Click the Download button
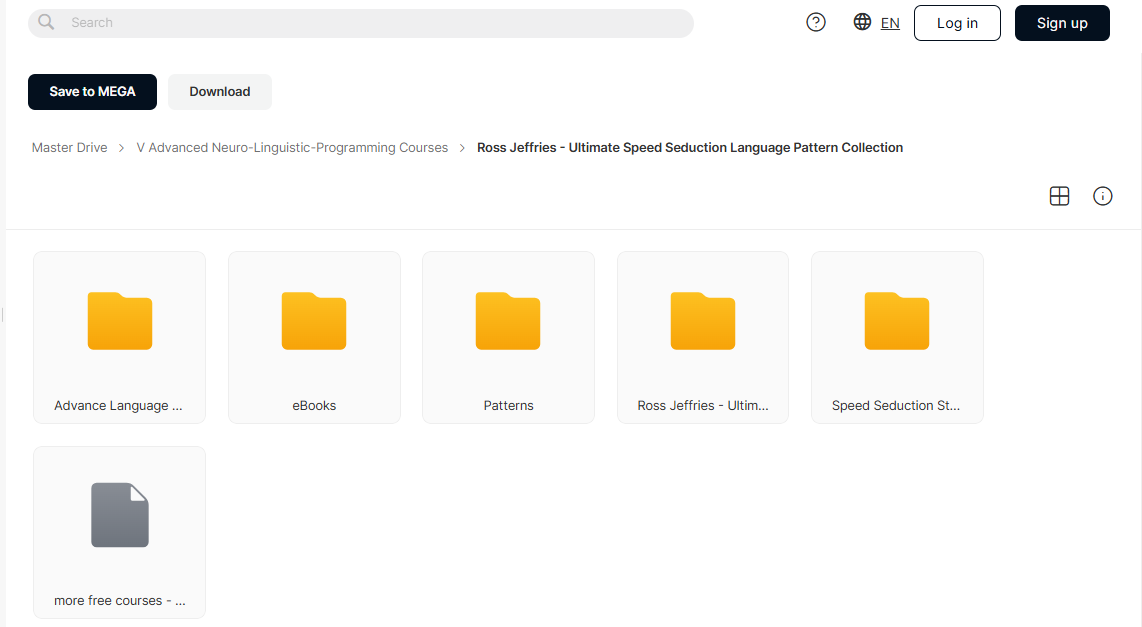 tap(220, 92)
